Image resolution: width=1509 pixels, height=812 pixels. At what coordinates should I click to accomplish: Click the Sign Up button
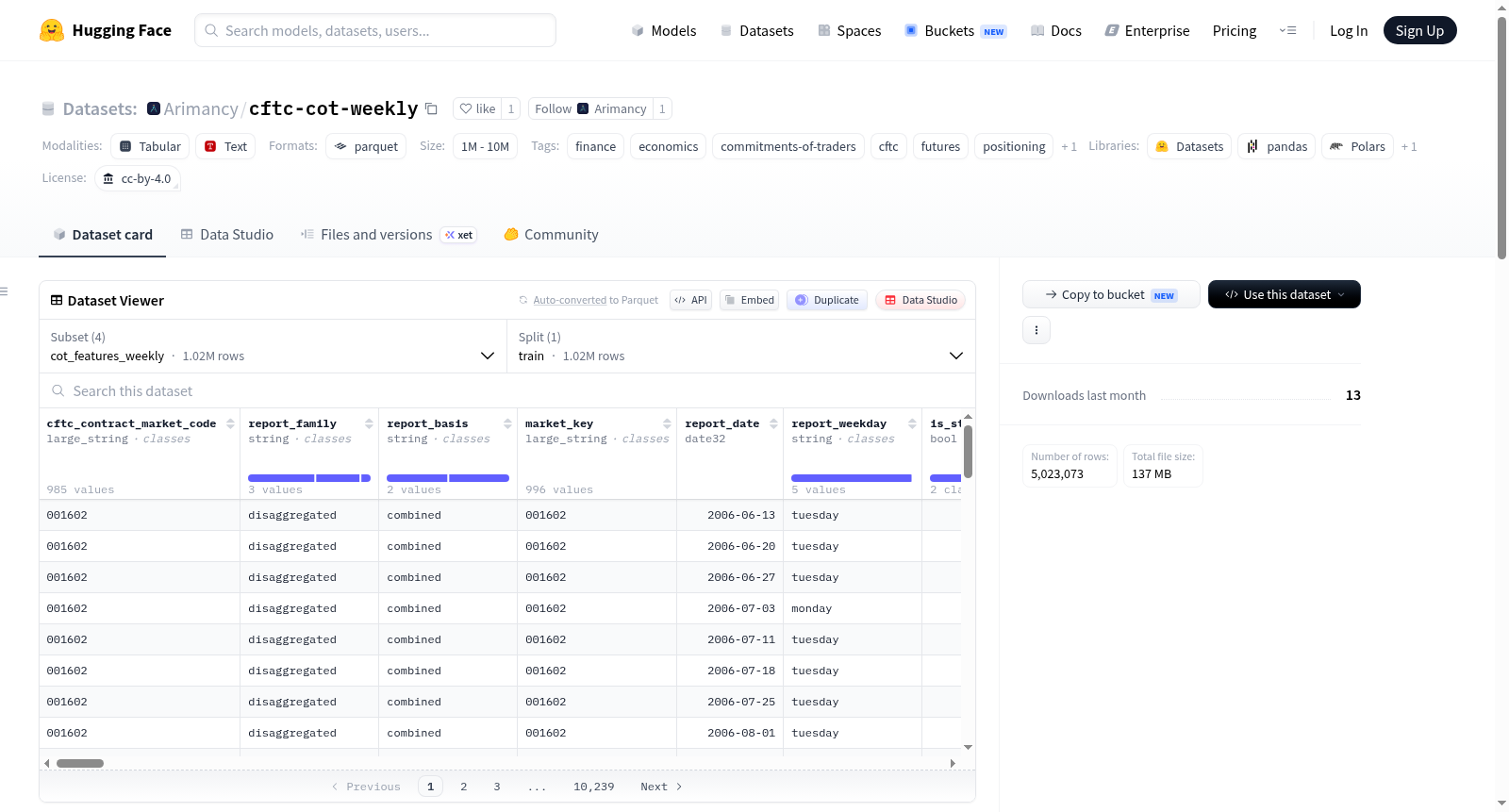tap(1419, 30)
